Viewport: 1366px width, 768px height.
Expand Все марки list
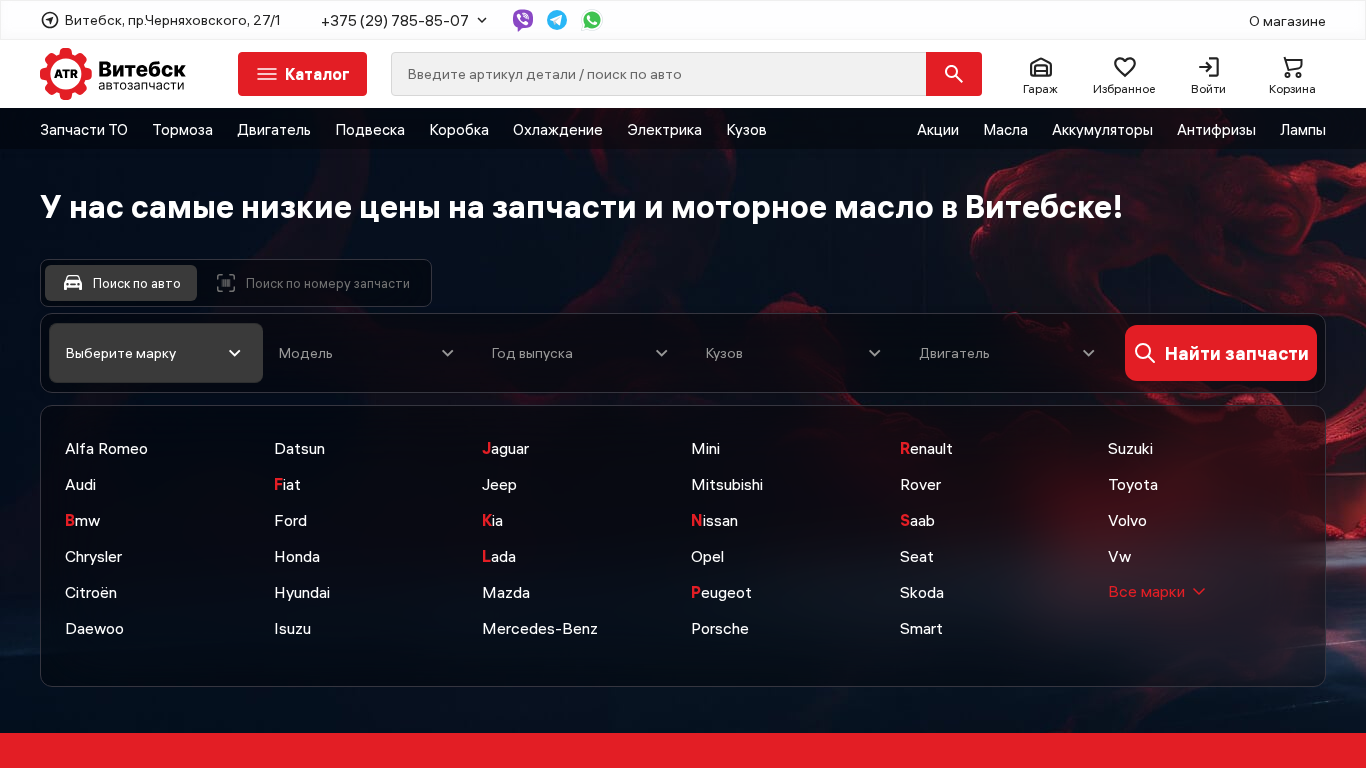[1156, 592]
